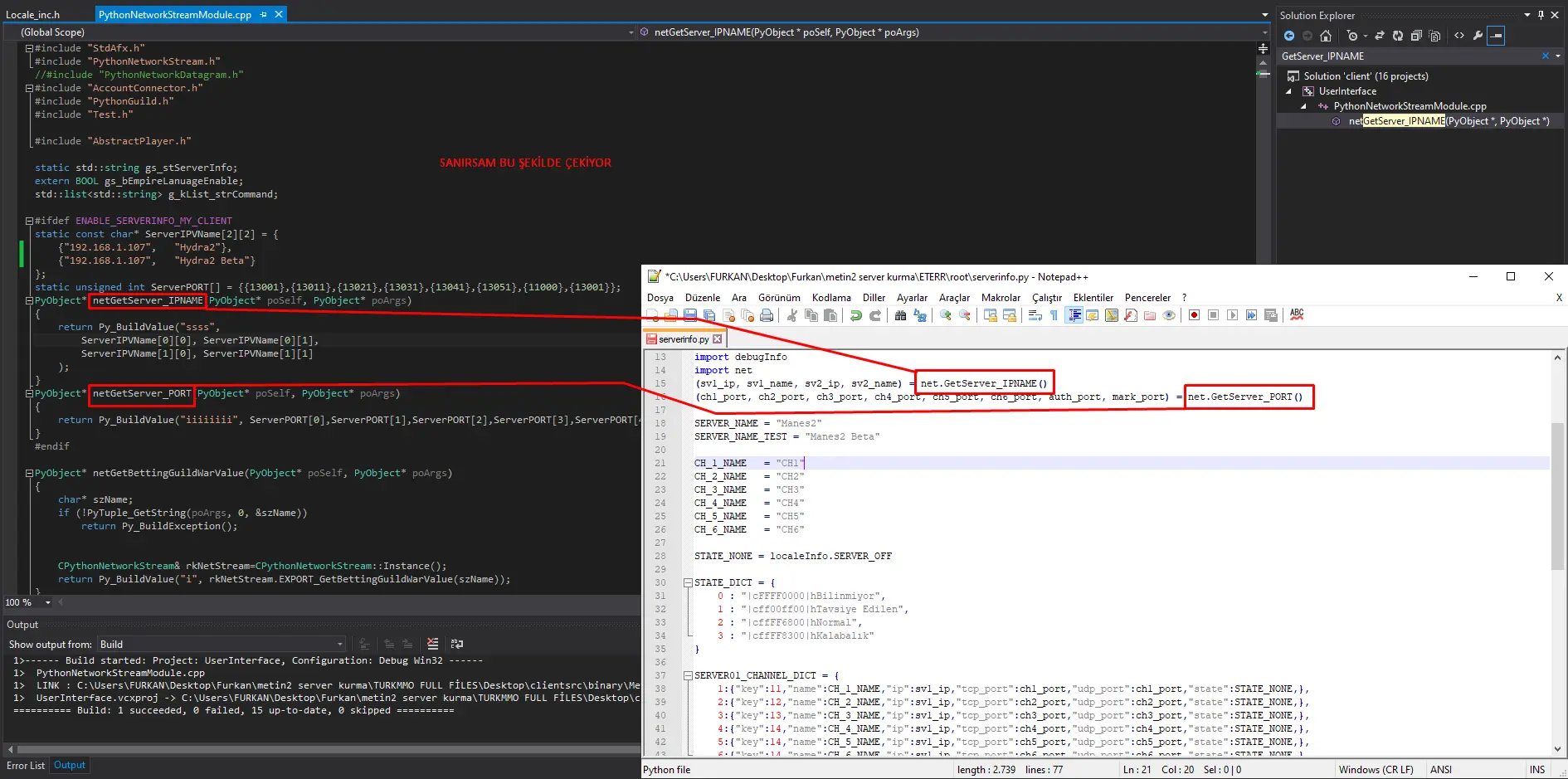1568x779 pixels.
Task: Click Back button in Solution Explorer toolbar
Action: 1288,36
